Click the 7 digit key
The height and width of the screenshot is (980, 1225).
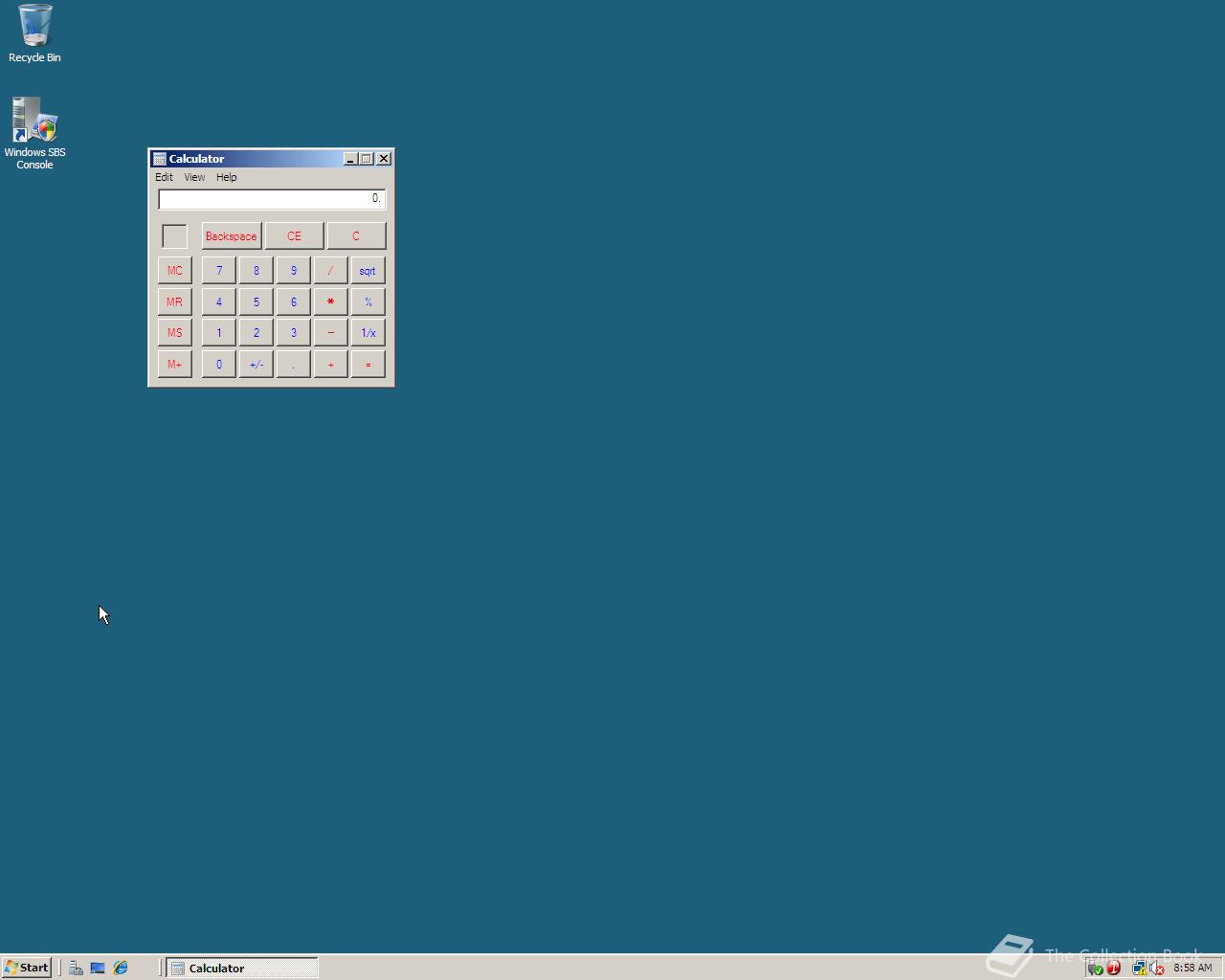pos(218,271)
